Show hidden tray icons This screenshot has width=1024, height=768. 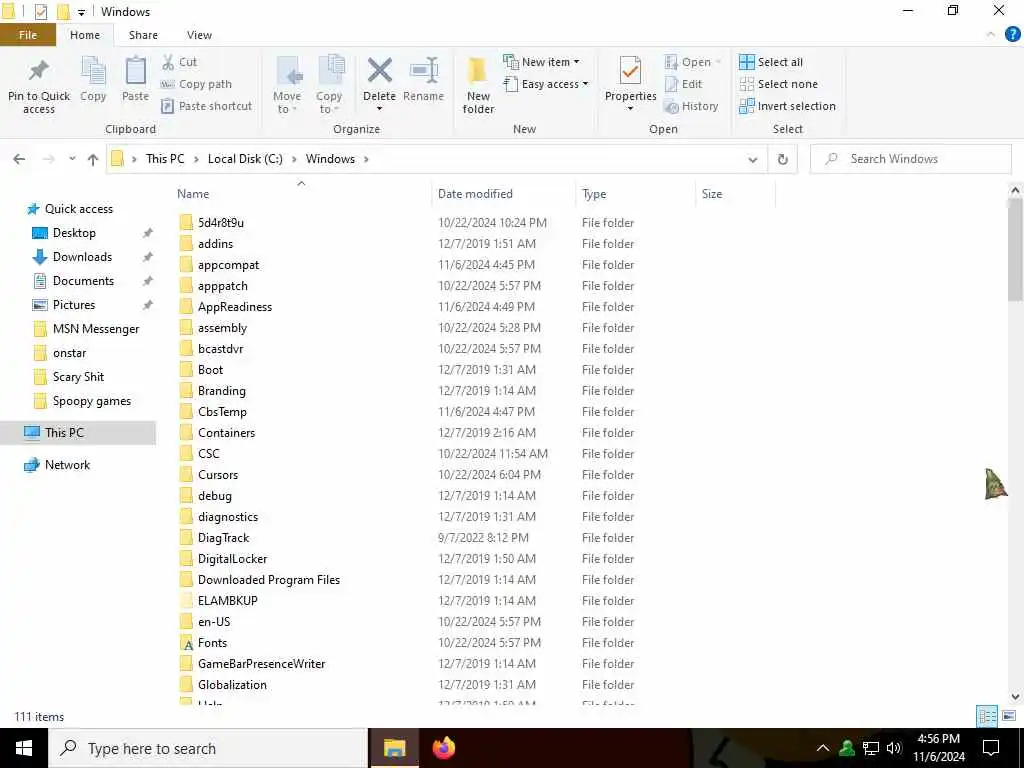pos(823,748)
